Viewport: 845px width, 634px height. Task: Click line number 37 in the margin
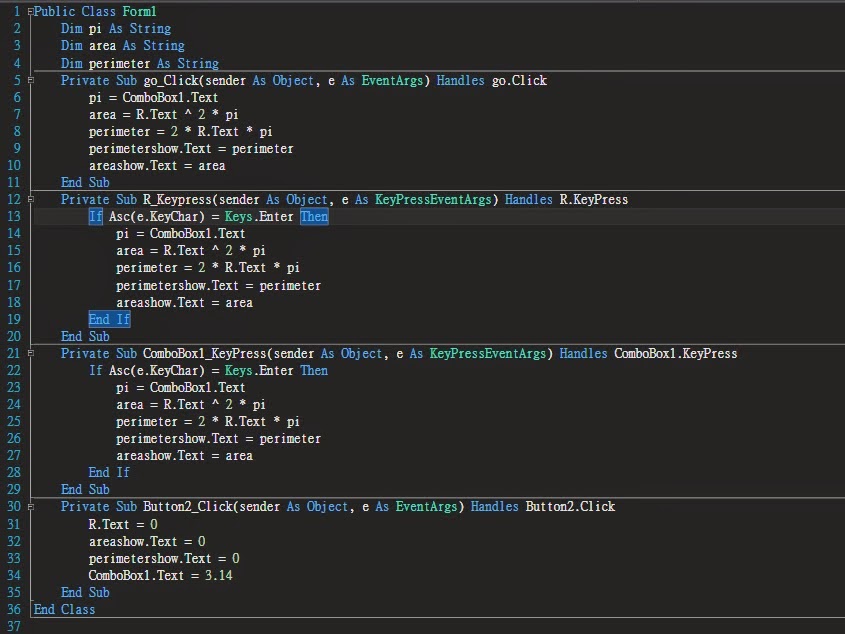[14, 627]
